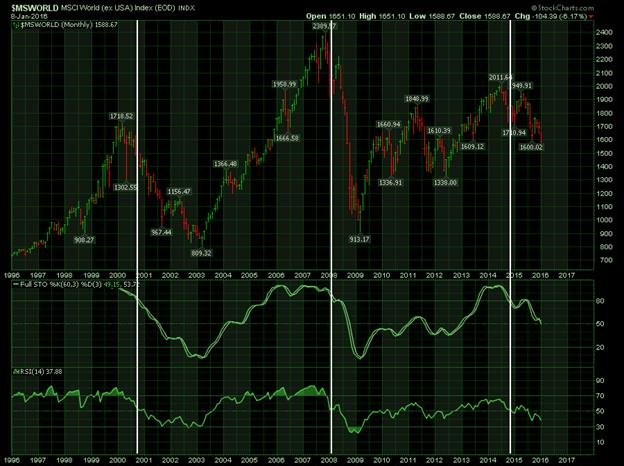Screen dimensions: 624x466
Task: Click the white vertical line near 2015
Action: pyautogui.click(x=510, y=237)
